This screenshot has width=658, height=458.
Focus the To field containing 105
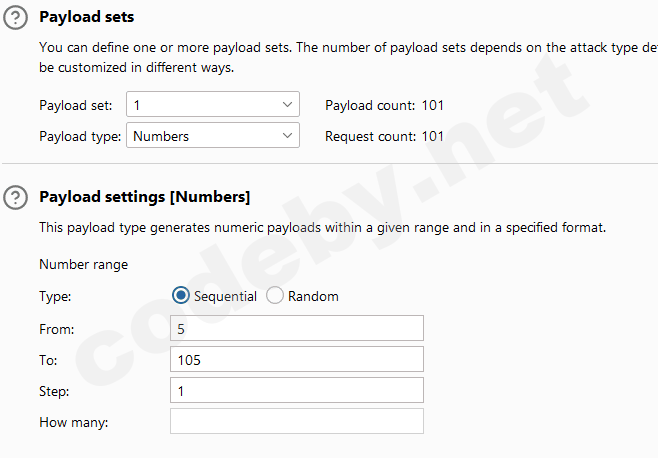pos(296,359)
